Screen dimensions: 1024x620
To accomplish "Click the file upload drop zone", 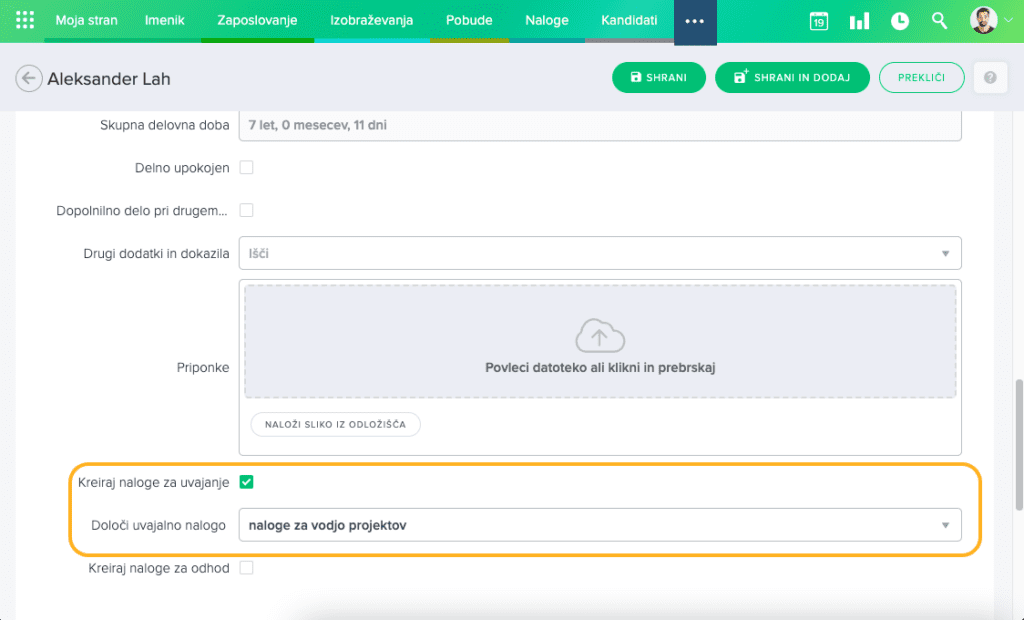I will (600, 342).
